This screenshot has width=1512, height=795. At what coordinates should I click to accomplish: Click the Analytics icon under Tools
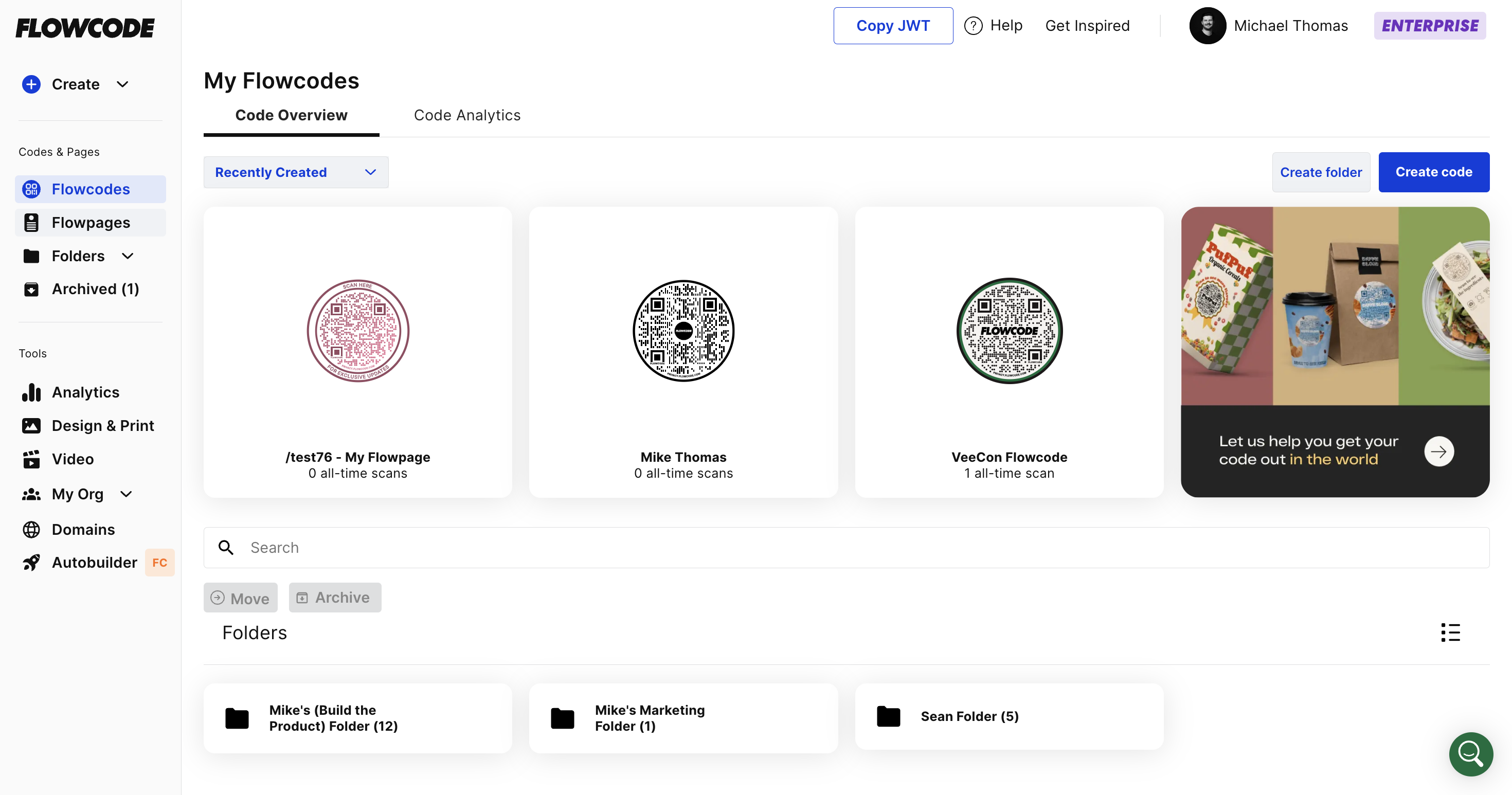pos(31,392)
